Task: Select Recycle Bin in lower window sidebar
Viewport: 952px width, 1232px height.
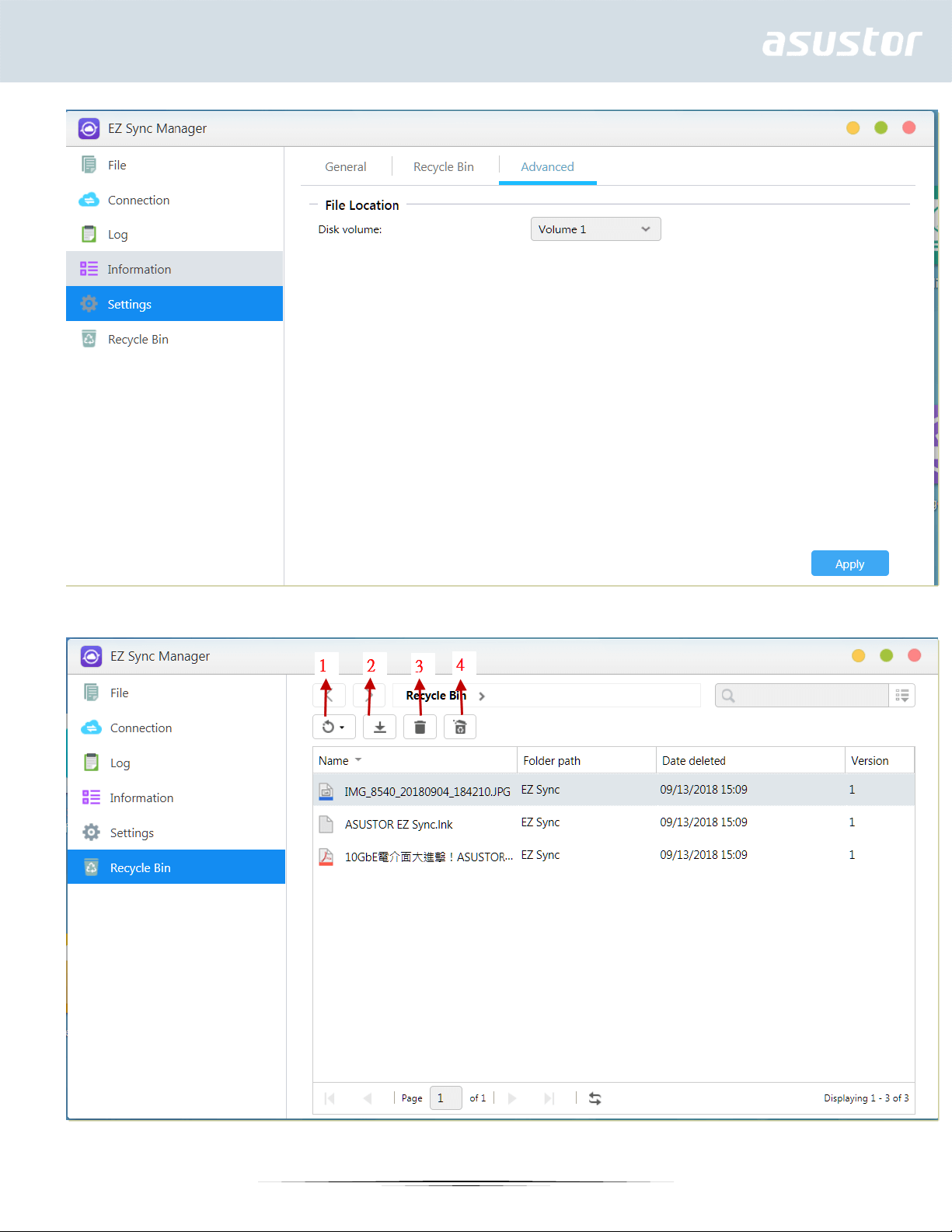Action: [x=176, y=867]
